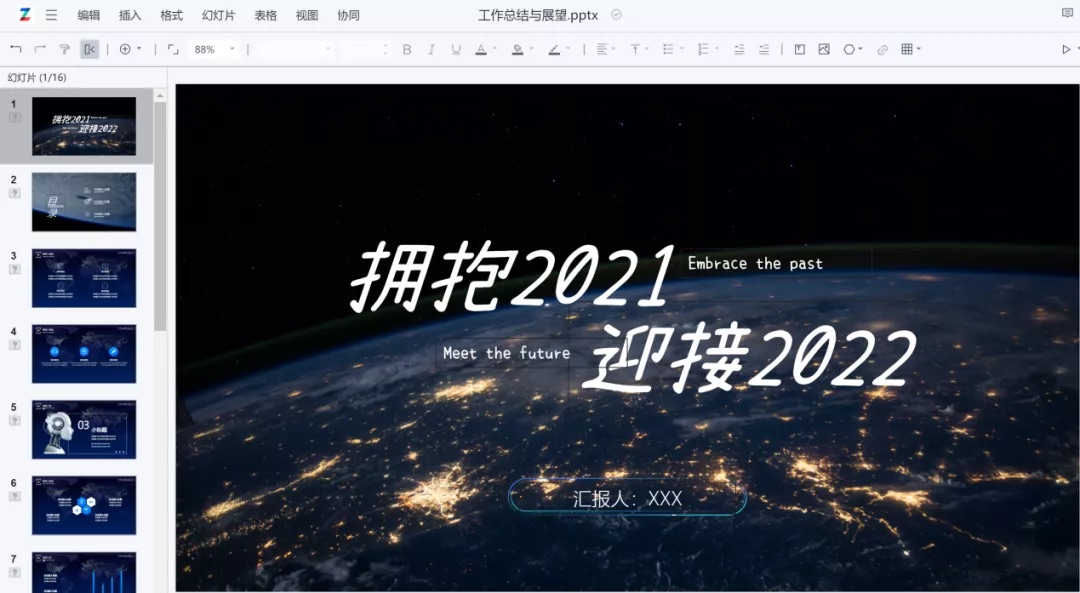1080x593 pixels.
Task: Open the 格式 menu
Action: (x=172, y=15)
